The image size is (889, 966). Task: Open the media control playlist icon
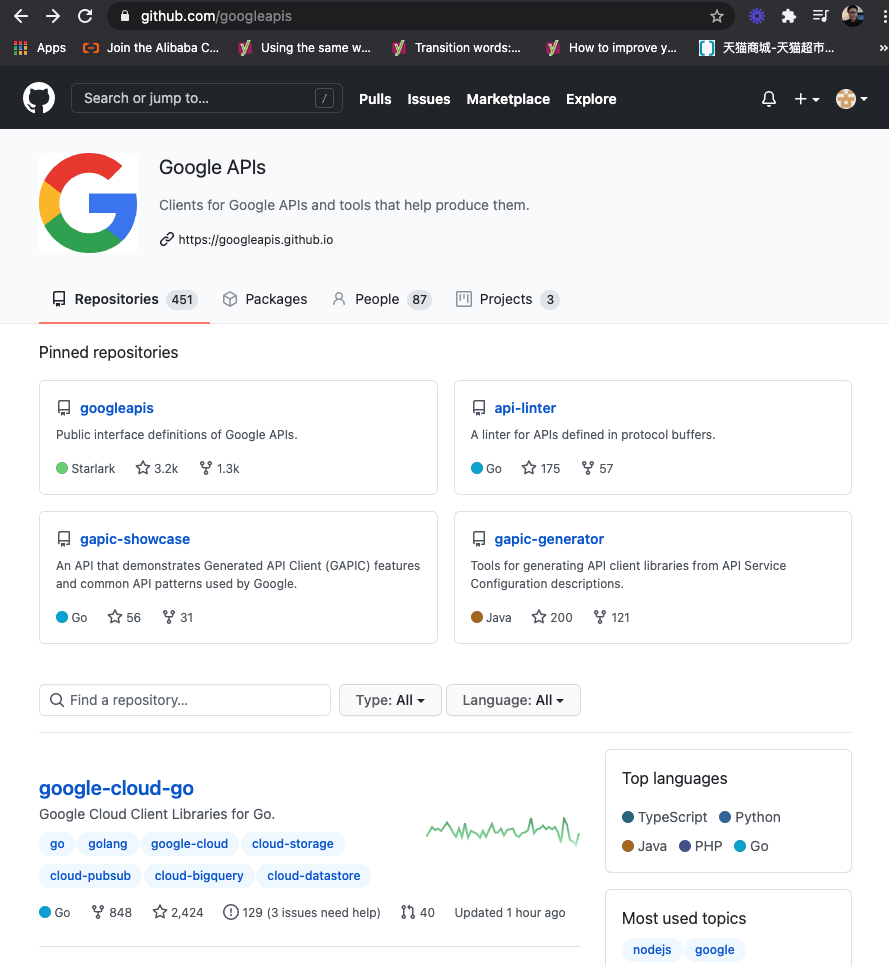tap(820, 16)
